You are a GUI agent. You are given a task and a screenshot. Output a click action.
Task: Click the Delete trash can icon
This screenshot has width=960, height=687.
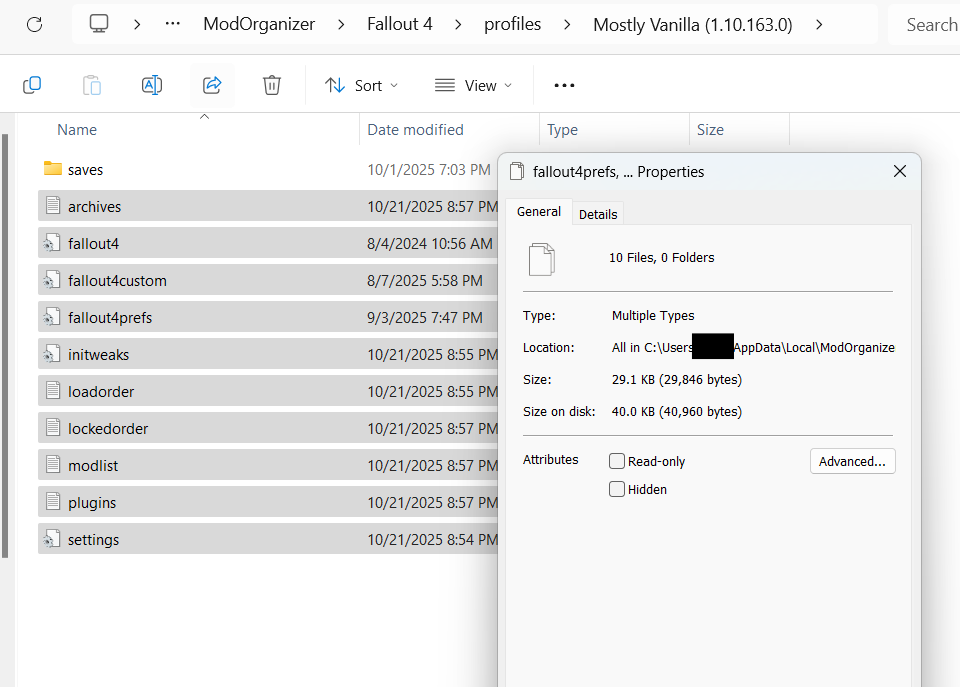click(x=272, y=85)
